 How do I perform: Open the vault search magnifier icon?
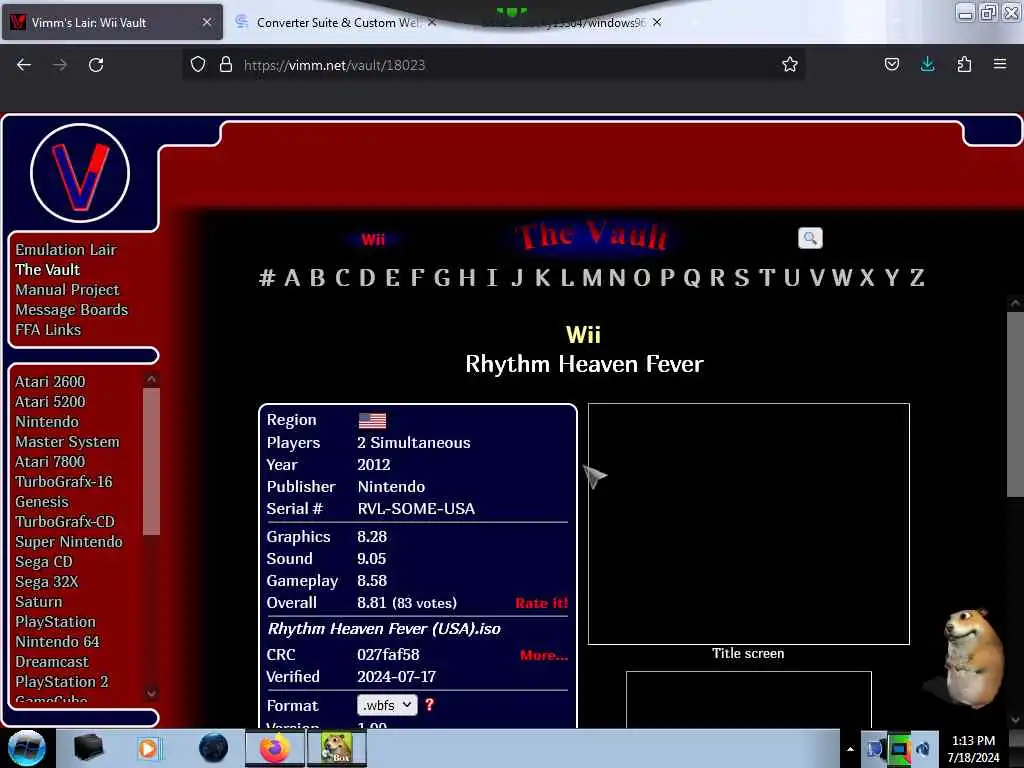point(810,238)
